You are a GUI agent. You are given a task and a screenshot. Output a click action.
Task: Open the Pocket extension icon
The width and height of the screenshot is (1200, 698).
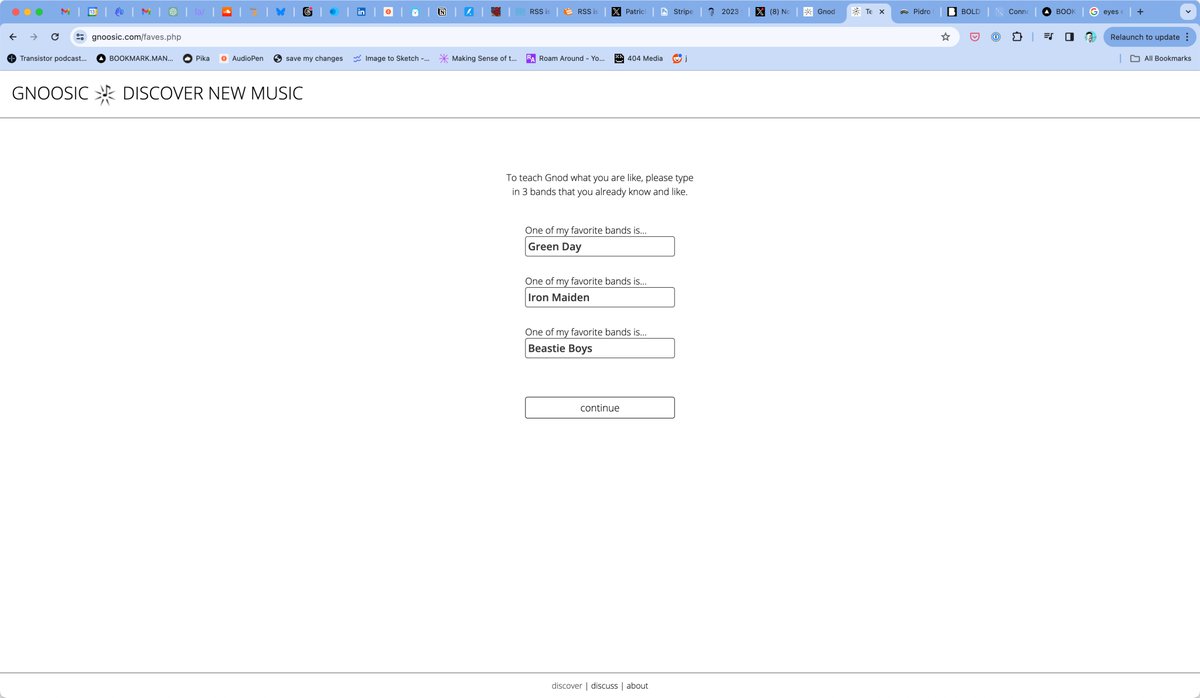pyautogui.click(x=974, y=37)
